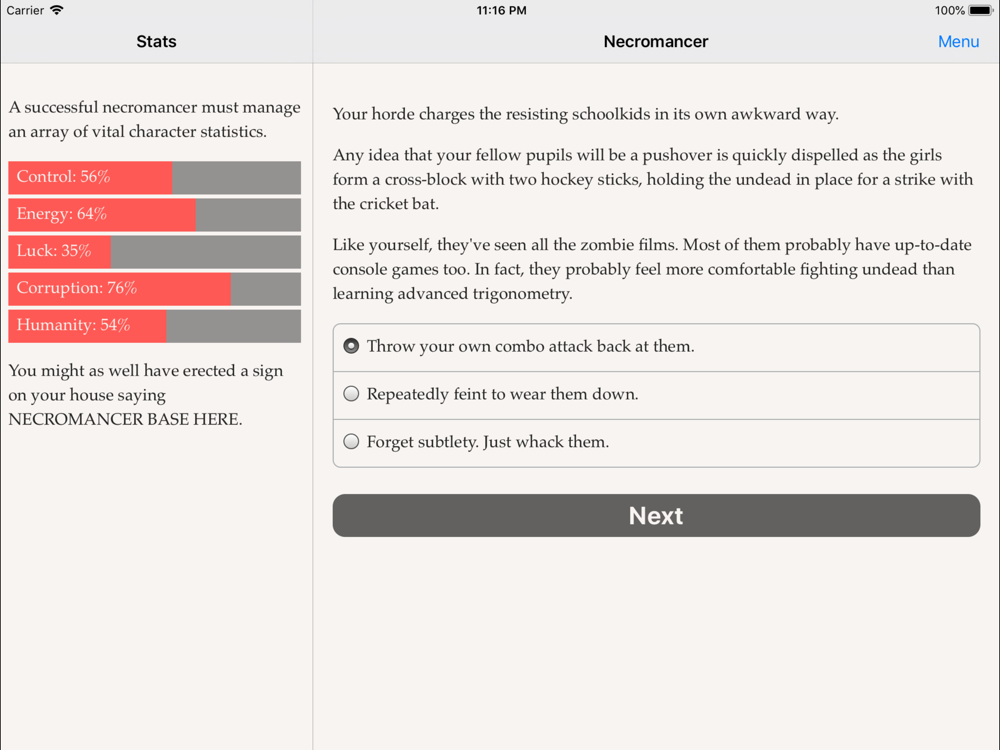Tap the Stats panel header
The height and width of the screenshot is (750, 1000).
[x=156, y=41]
